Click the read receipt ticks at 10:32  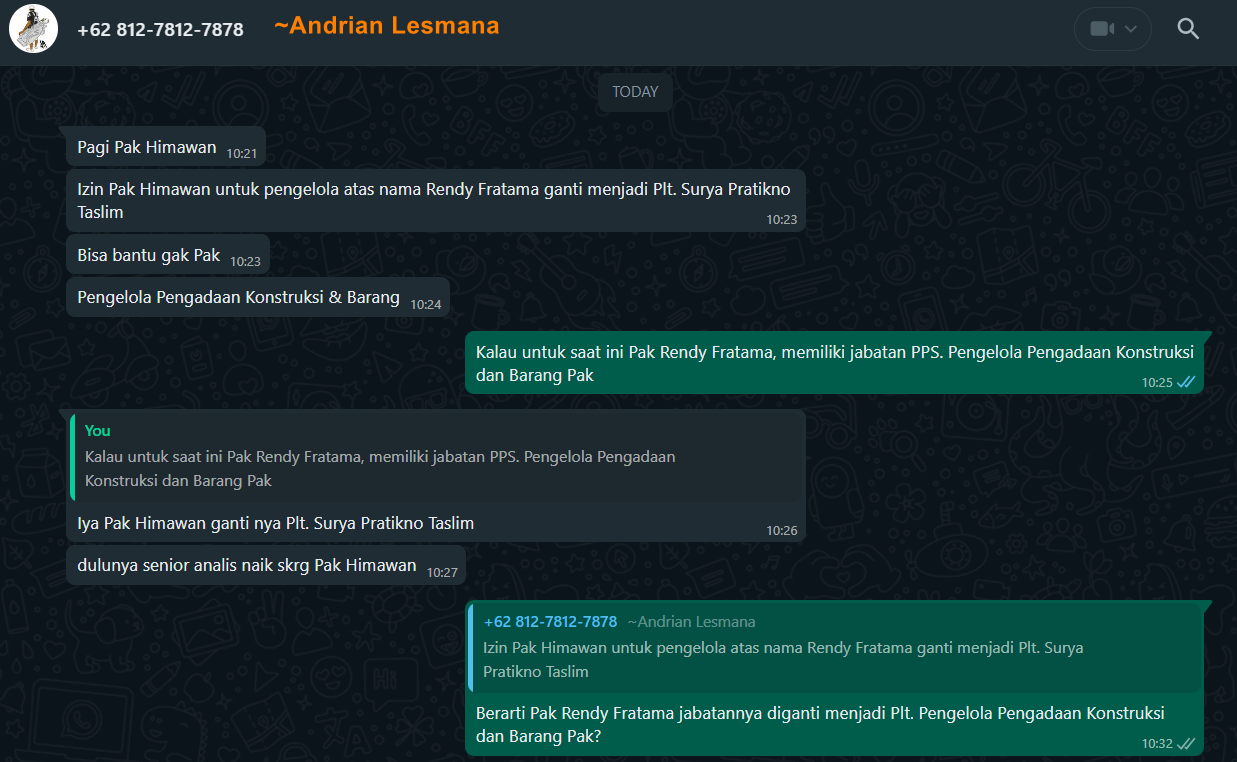[x=1186, y=744]
